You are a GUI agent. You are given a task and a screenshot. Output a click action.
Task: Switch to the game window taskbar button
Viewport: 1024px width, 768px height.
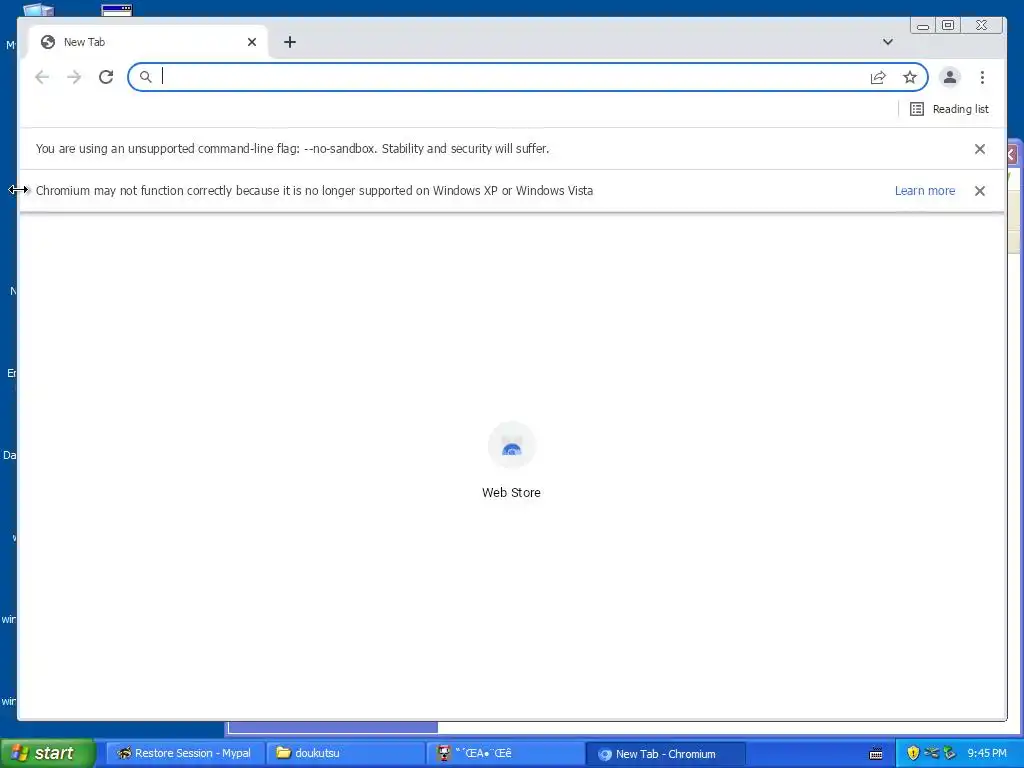point(505,753)
